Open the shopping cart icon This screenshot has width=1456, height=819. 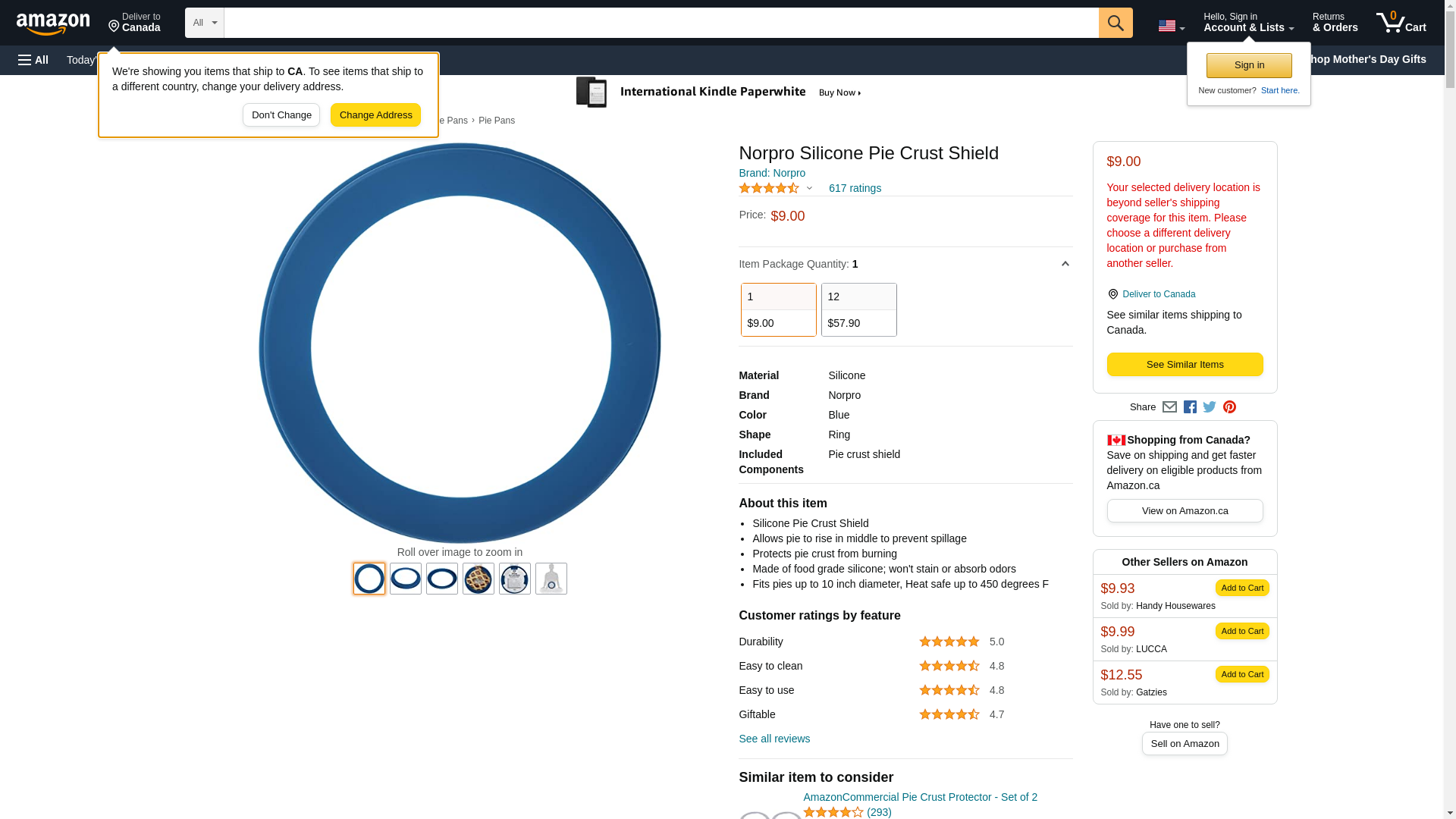pyautogui.click(x=1401, y=23)
